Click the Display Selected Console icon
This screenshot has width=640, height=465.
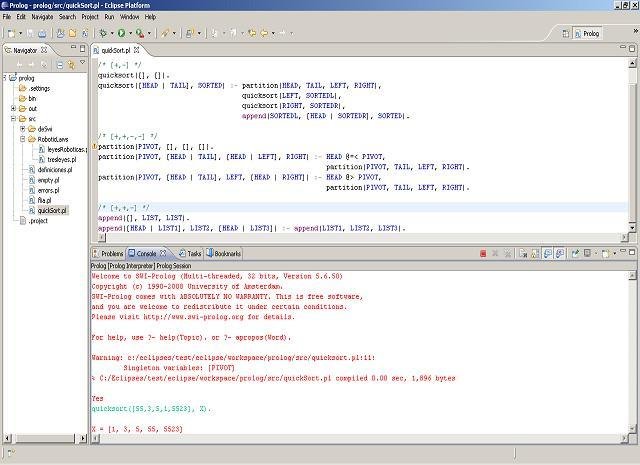click(587, 254)
